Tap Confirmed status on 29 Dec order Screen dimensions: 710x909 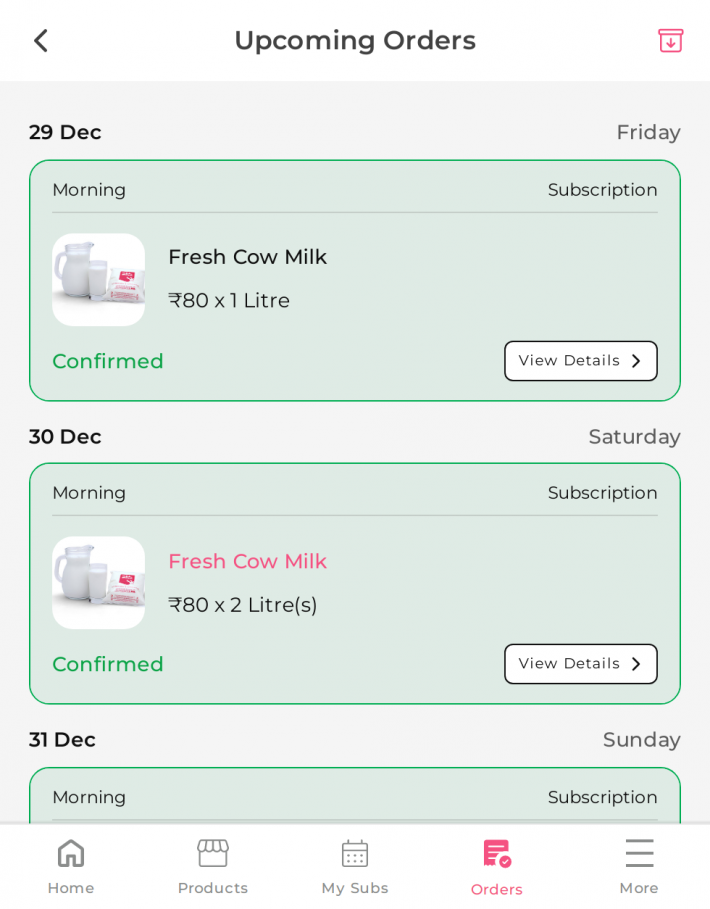pyautogui.click(x=108, y=362)
